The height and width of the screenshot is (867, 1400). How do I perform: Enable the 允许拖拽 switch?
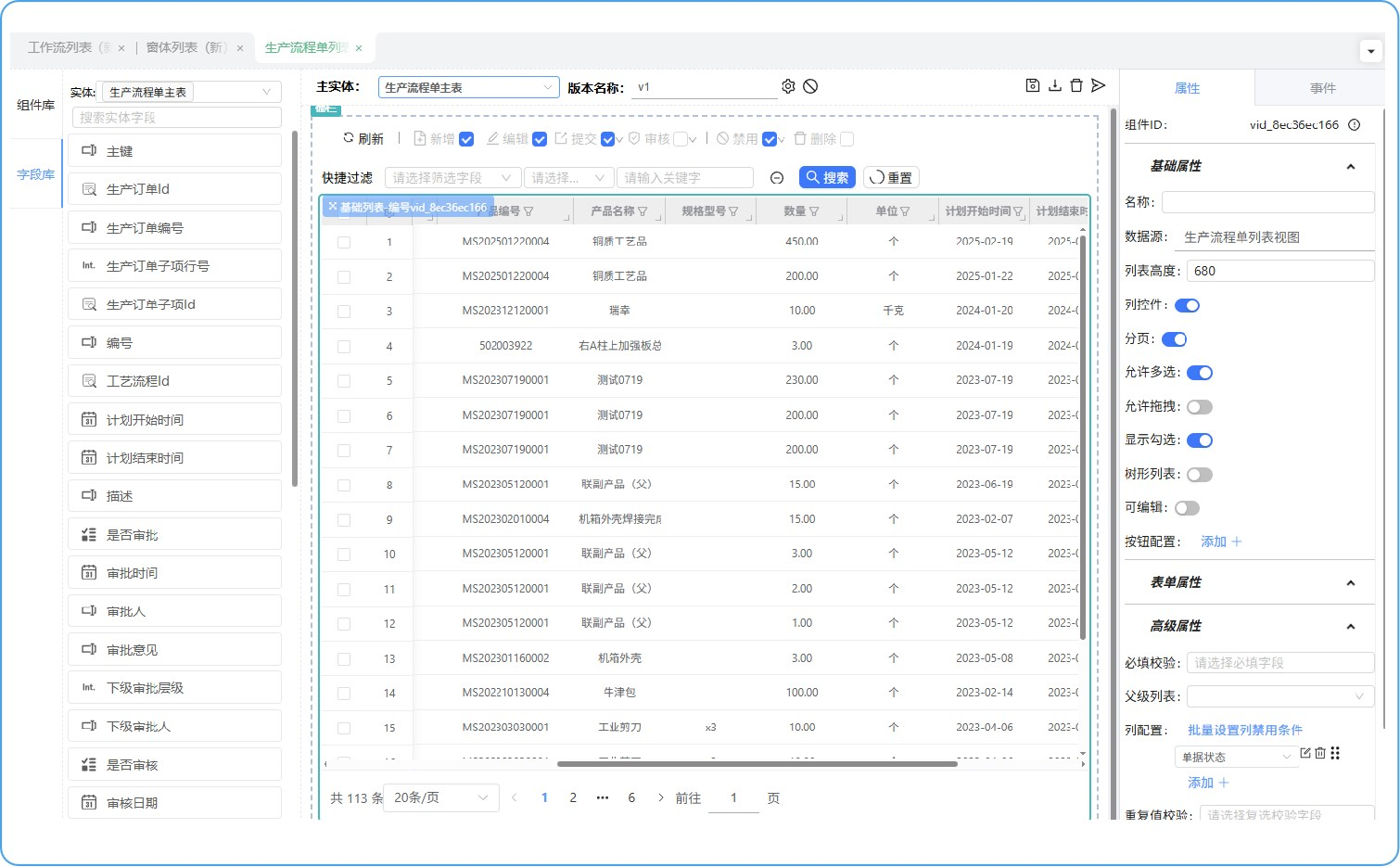(1200, 407)
